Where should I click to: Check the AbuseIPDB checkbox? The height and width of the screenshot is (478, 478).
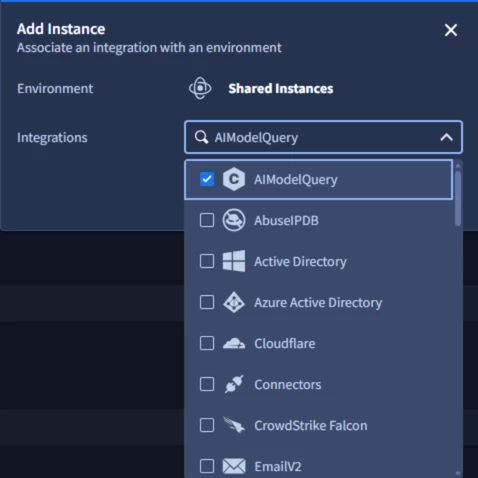[x=207, y=220]
